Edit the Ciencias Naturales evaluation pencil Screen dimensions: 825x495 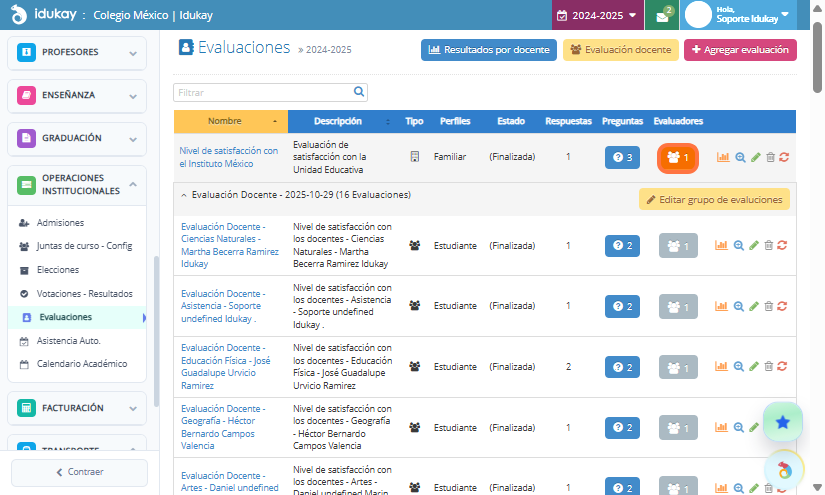(x=754, y=245)
